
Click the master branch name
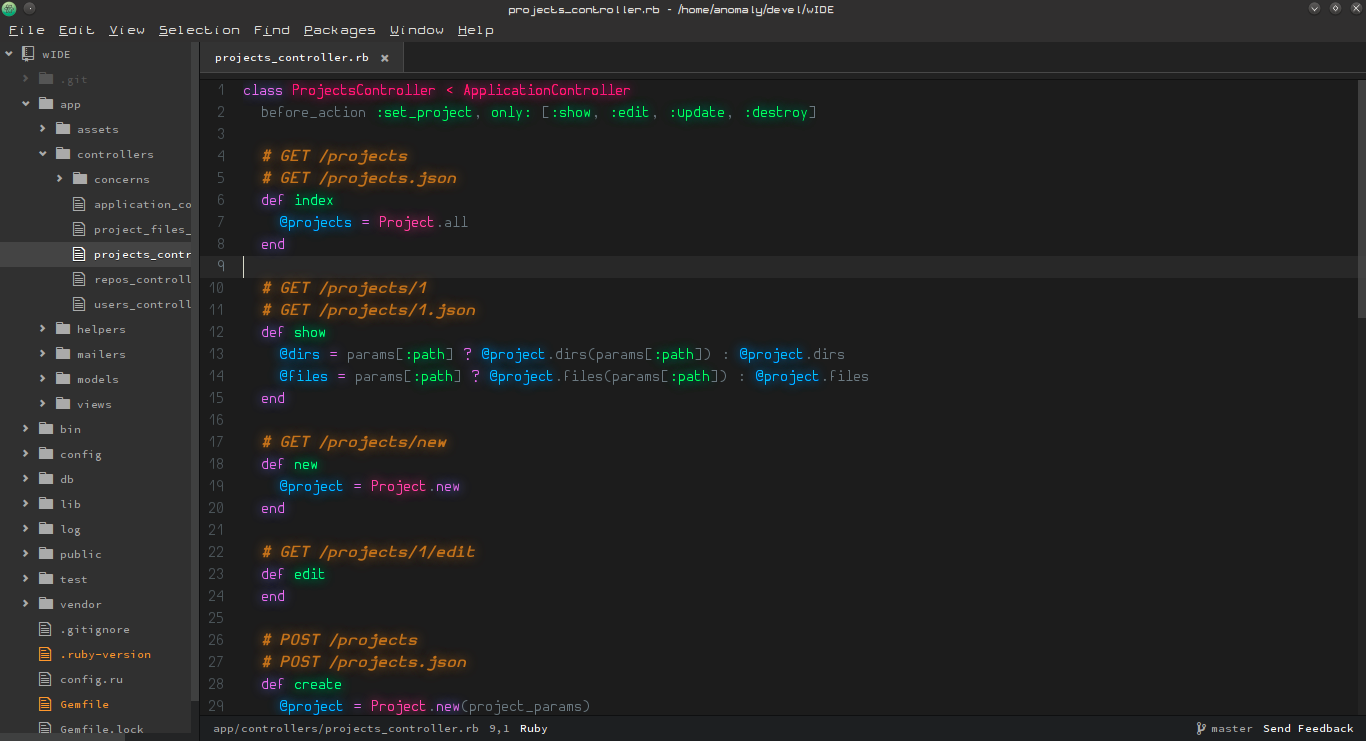(x=1231, y=729)
